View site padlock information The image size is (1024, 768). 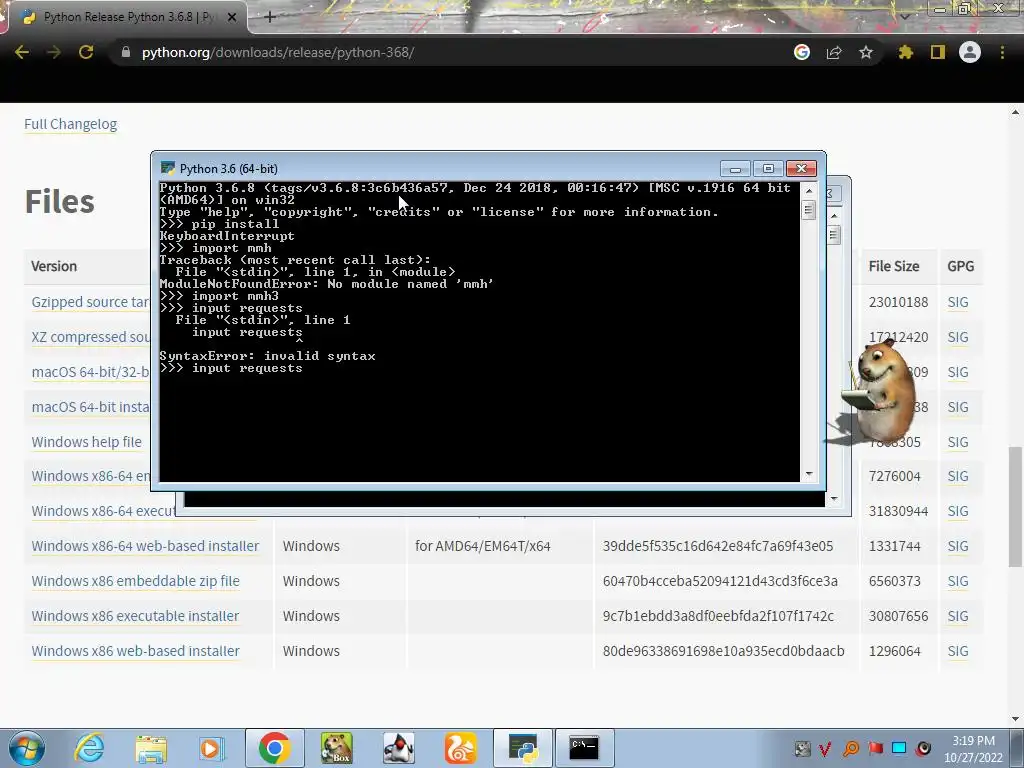(126, 52)
